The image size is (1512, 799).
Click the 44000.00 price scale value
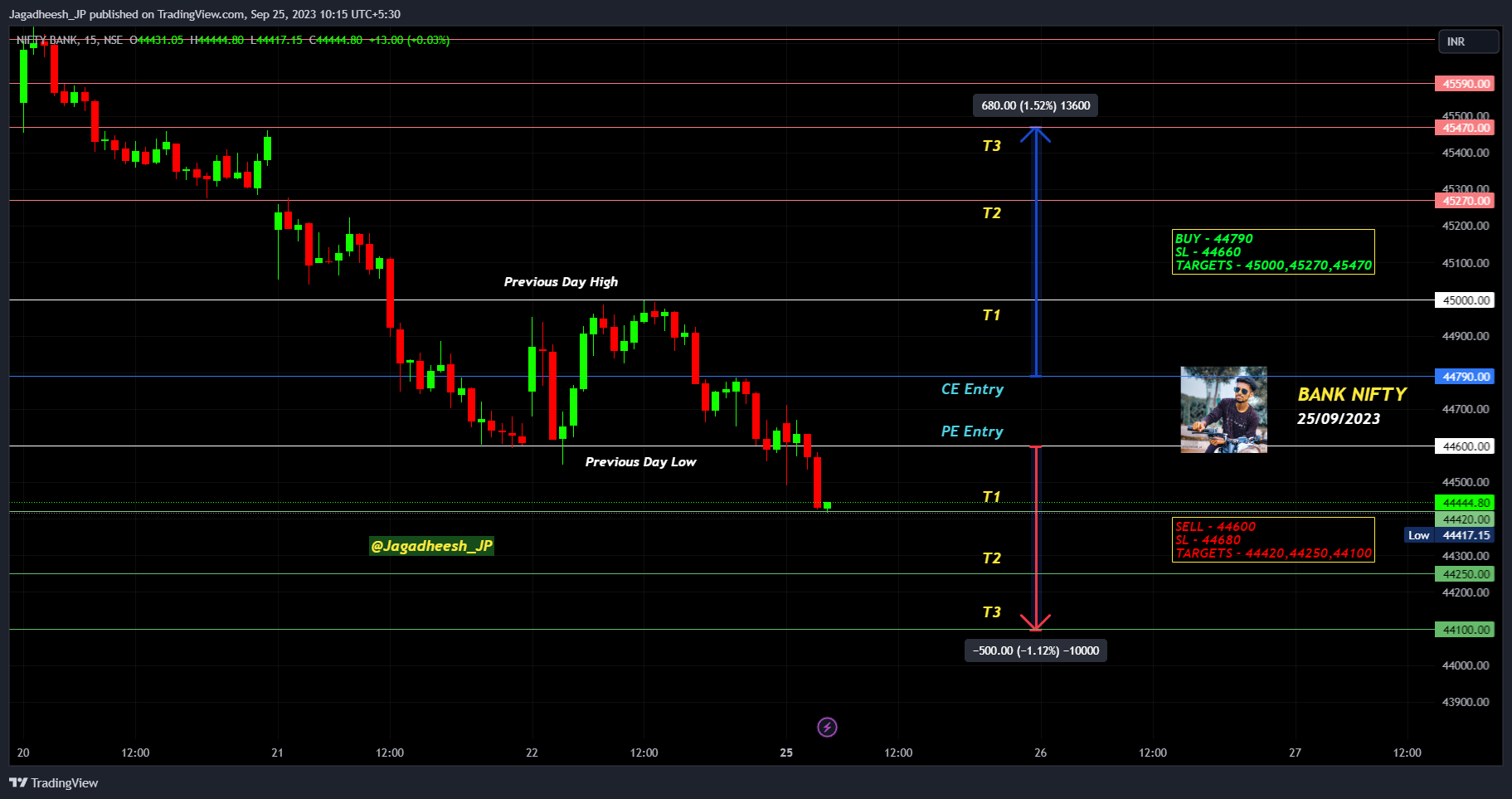coord(1466,665)
